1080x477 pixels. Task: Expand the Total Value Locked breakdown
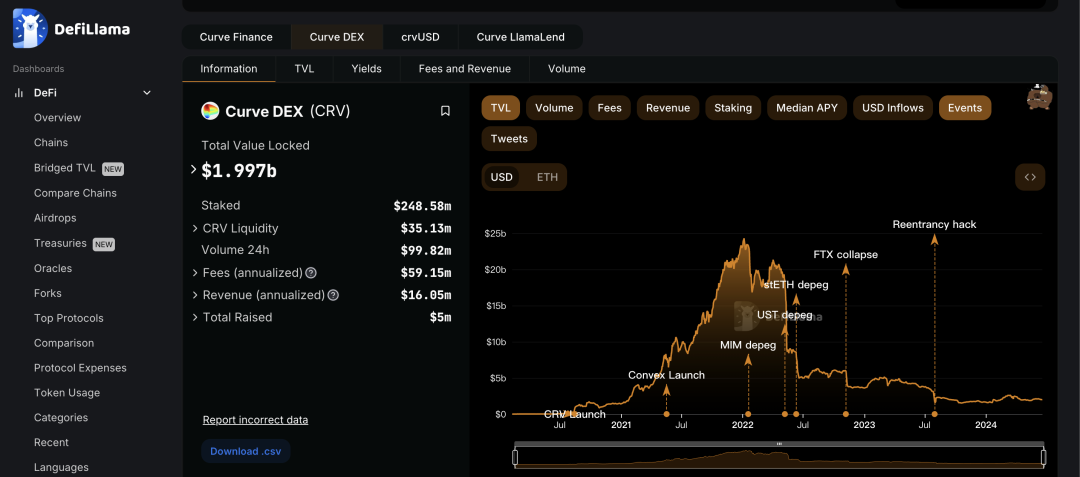194,170
